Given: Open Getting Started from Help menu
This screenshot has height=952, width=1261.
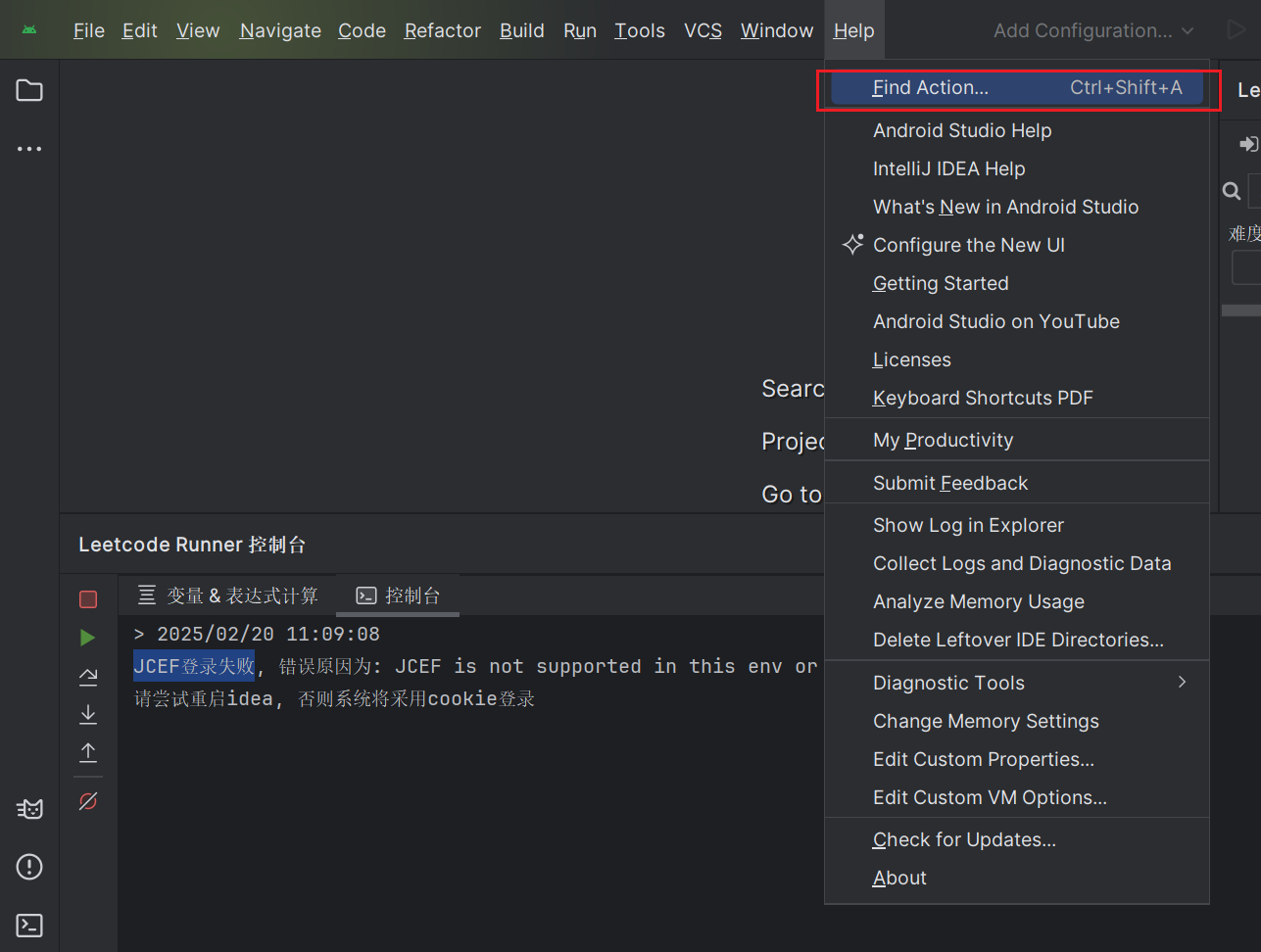Looking at the screenshot, I should [x=1017, y=283].
